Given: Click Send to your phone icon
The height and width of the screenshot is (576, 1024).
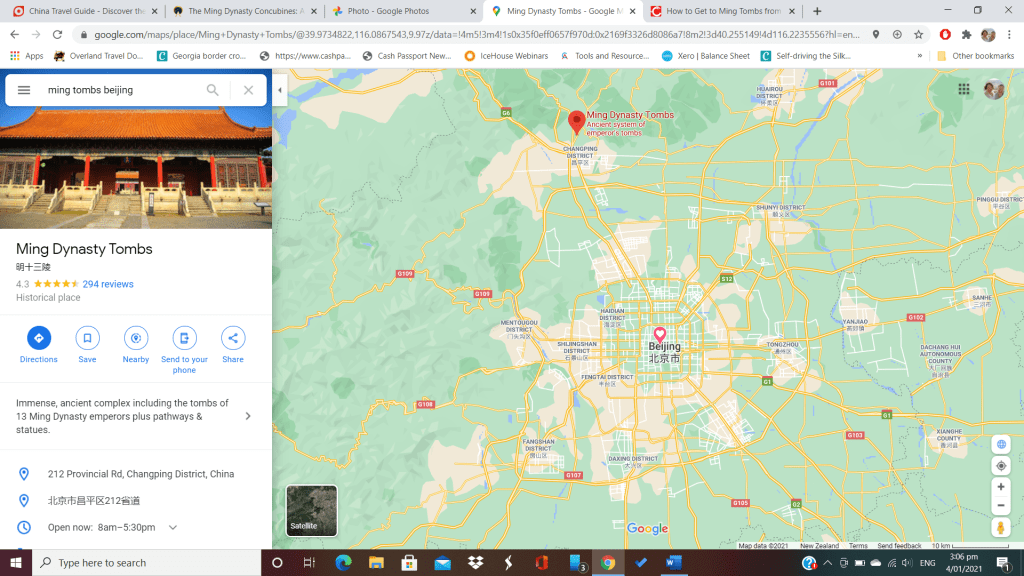Looking at the screenshot, I should 184,338.
